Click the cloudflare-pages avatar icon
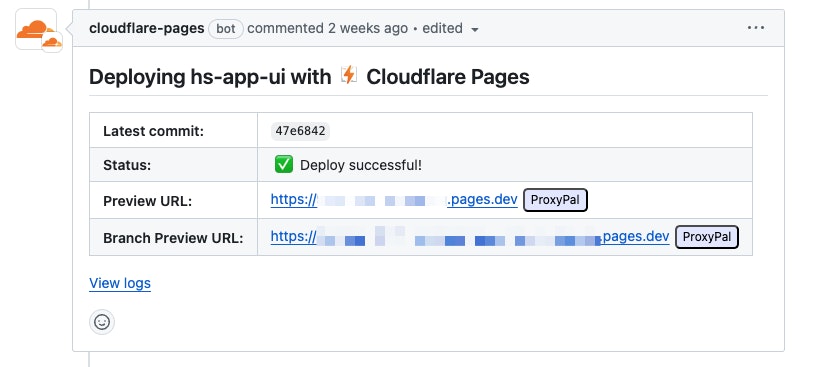 tap(36, 29)
